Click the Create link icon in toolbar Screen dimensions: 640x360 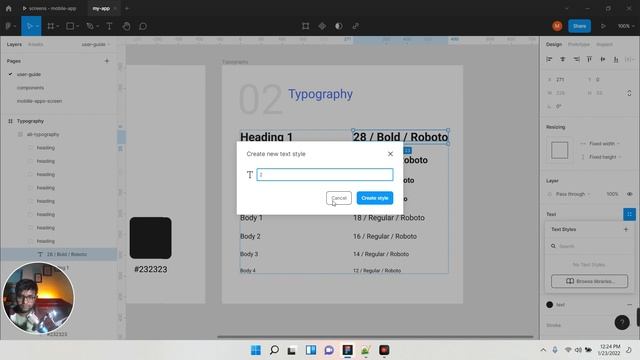click(356, 26)
